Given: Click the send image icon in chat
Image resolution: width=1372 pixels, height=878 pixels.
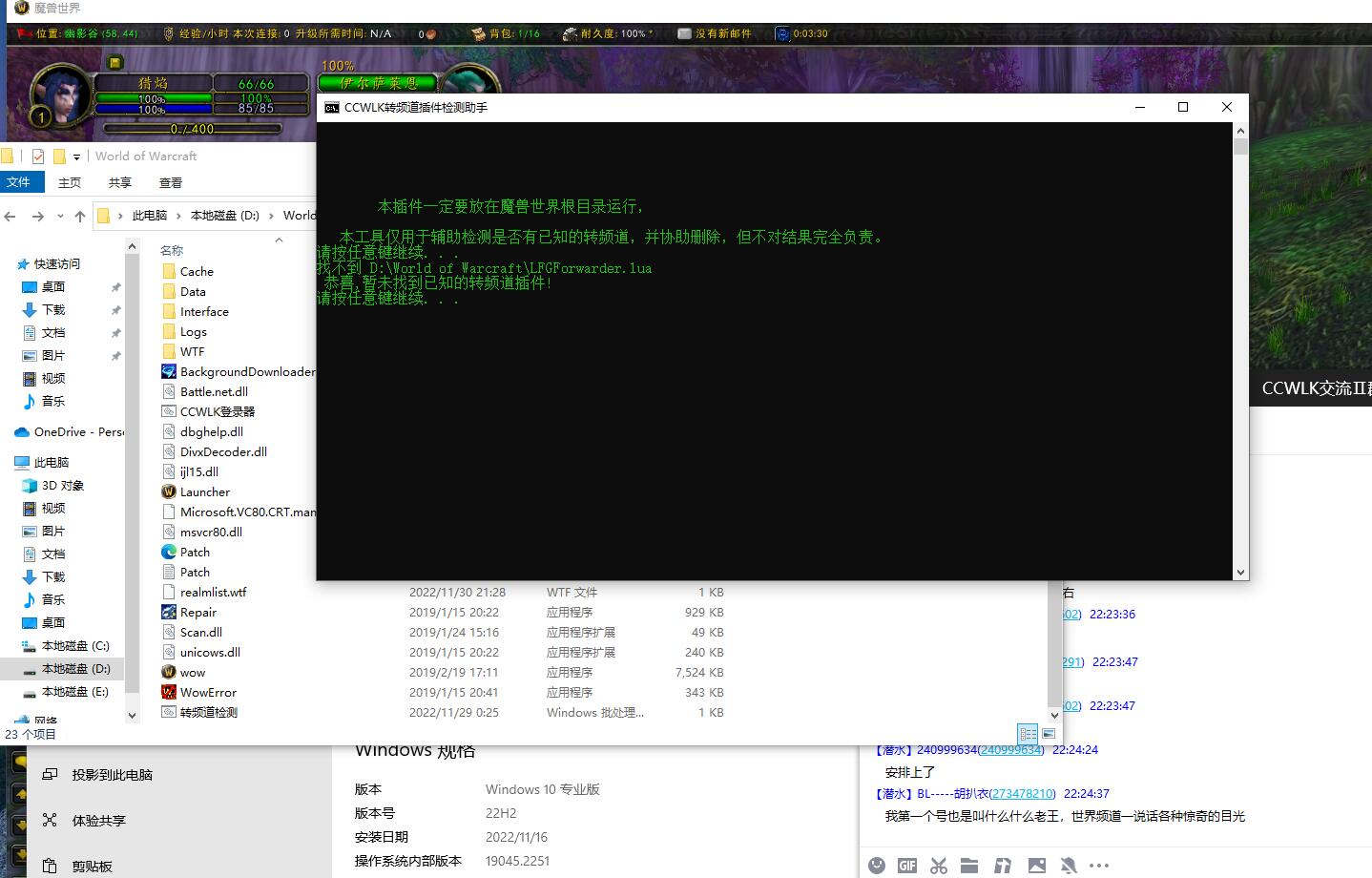Looking at the screenshot, I should point(1036,865).
